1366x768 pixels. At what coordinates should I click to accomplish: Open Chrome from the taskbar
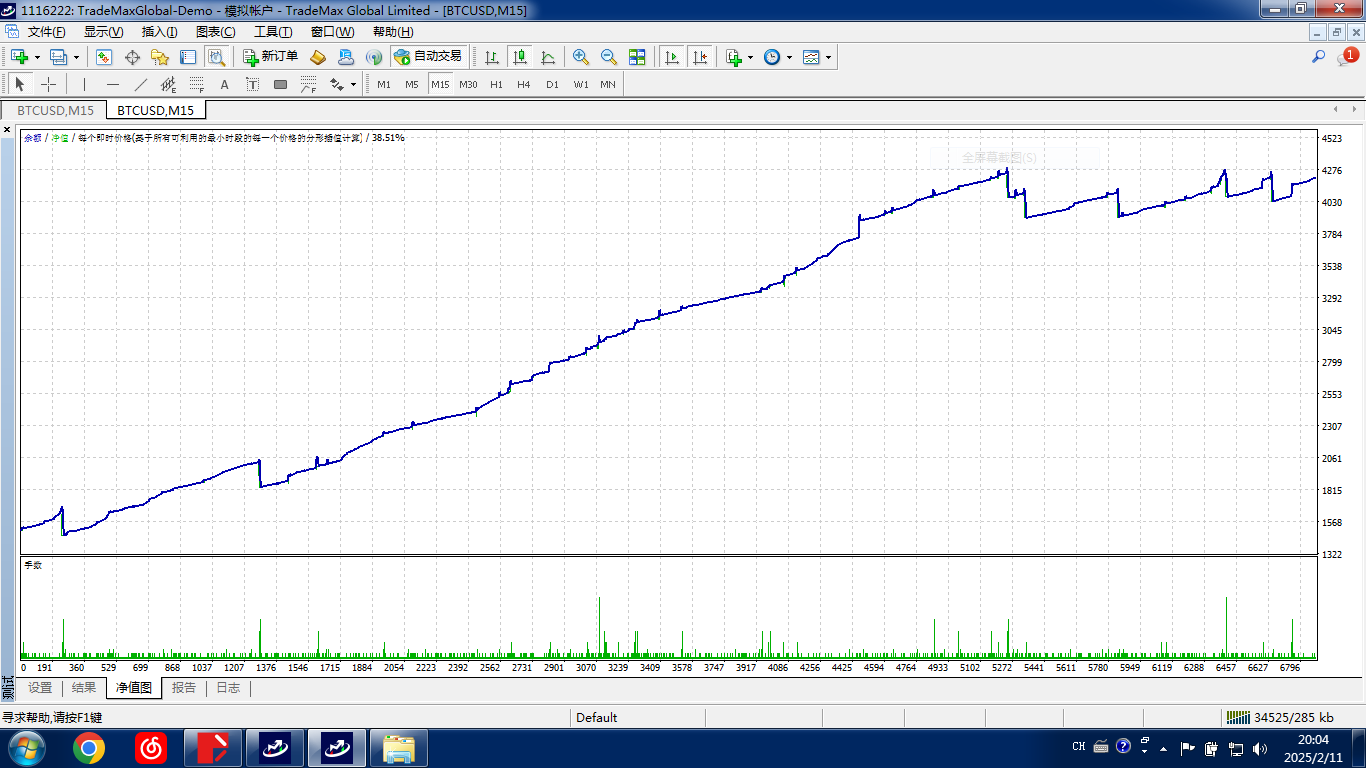(89, 747)
